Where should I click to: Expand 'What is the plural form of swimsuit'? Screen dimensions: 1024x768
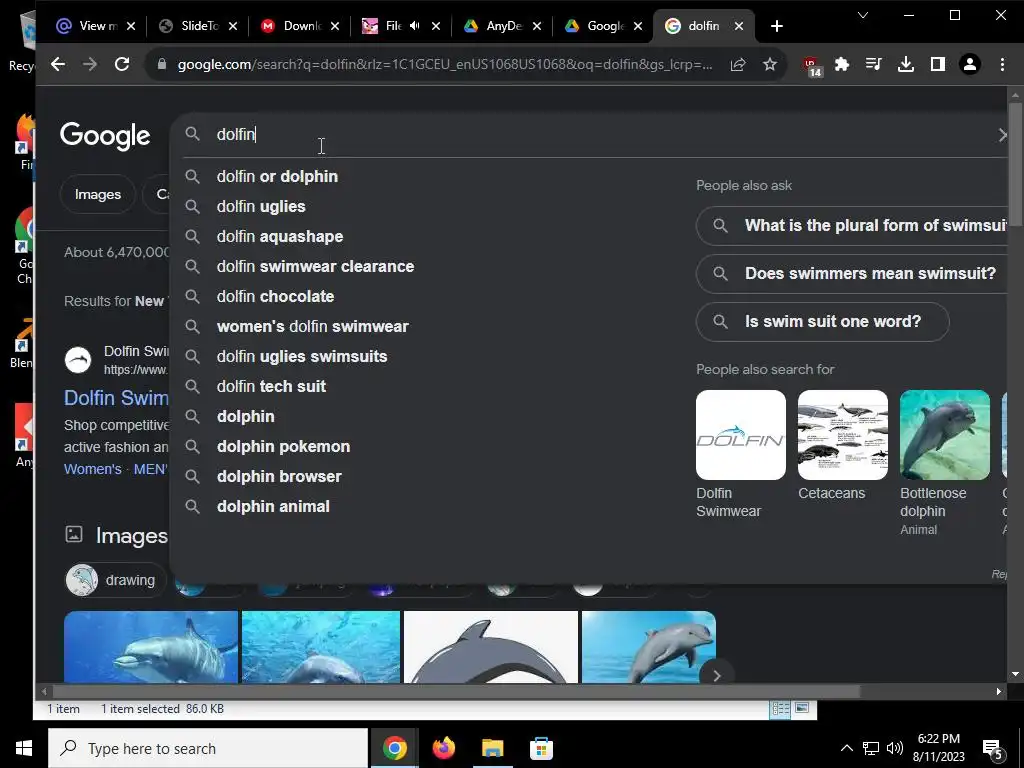point(852,226)
